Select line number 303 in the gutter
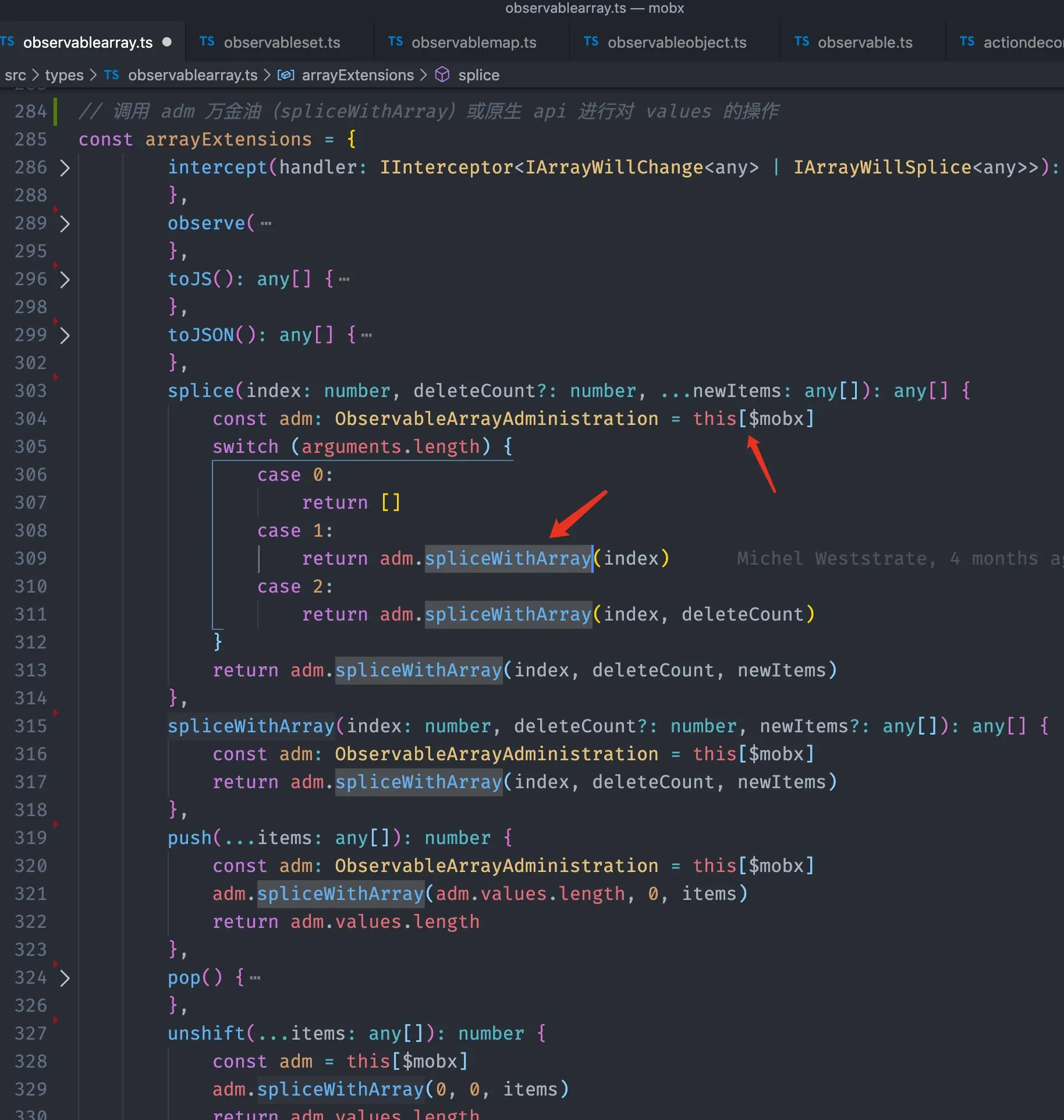Image resolution: width=1064 pixels, height=1120 pixels. pyautogui.click(x=31, y=391)
